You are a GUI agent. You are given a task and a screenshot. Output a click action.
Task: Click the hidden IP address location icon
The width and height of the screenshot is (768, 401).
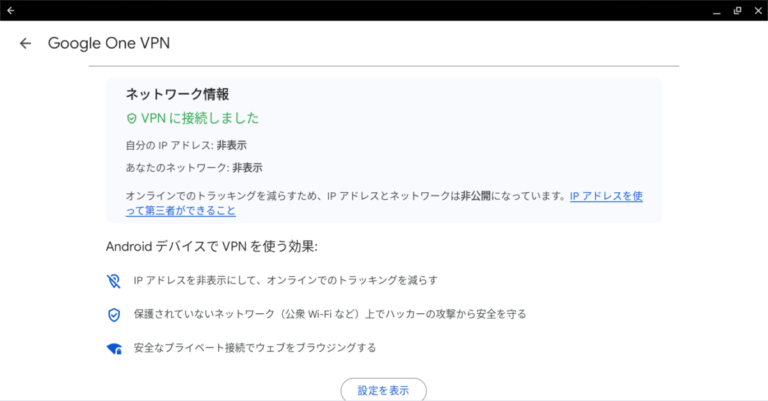pyautogui.click(x=114, y=281)
